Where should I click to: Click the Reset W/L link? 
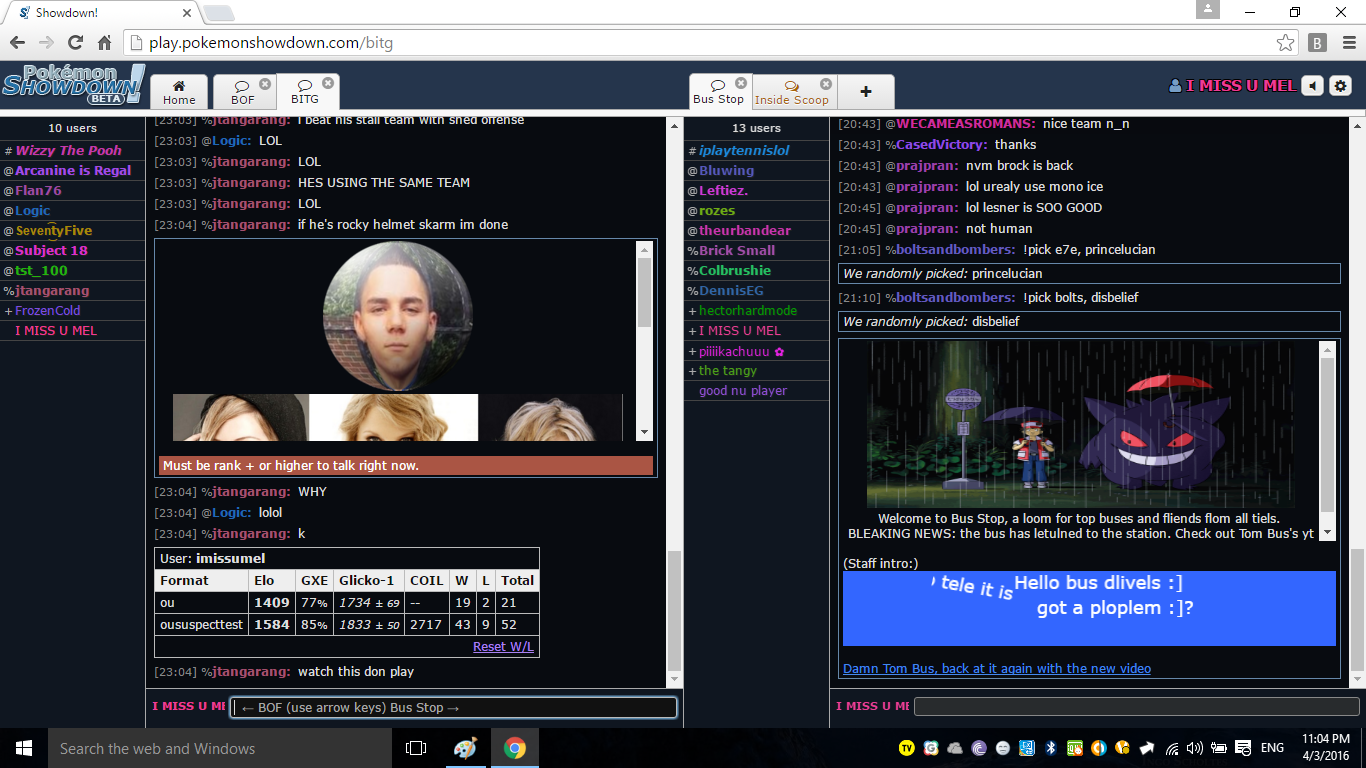503,647
